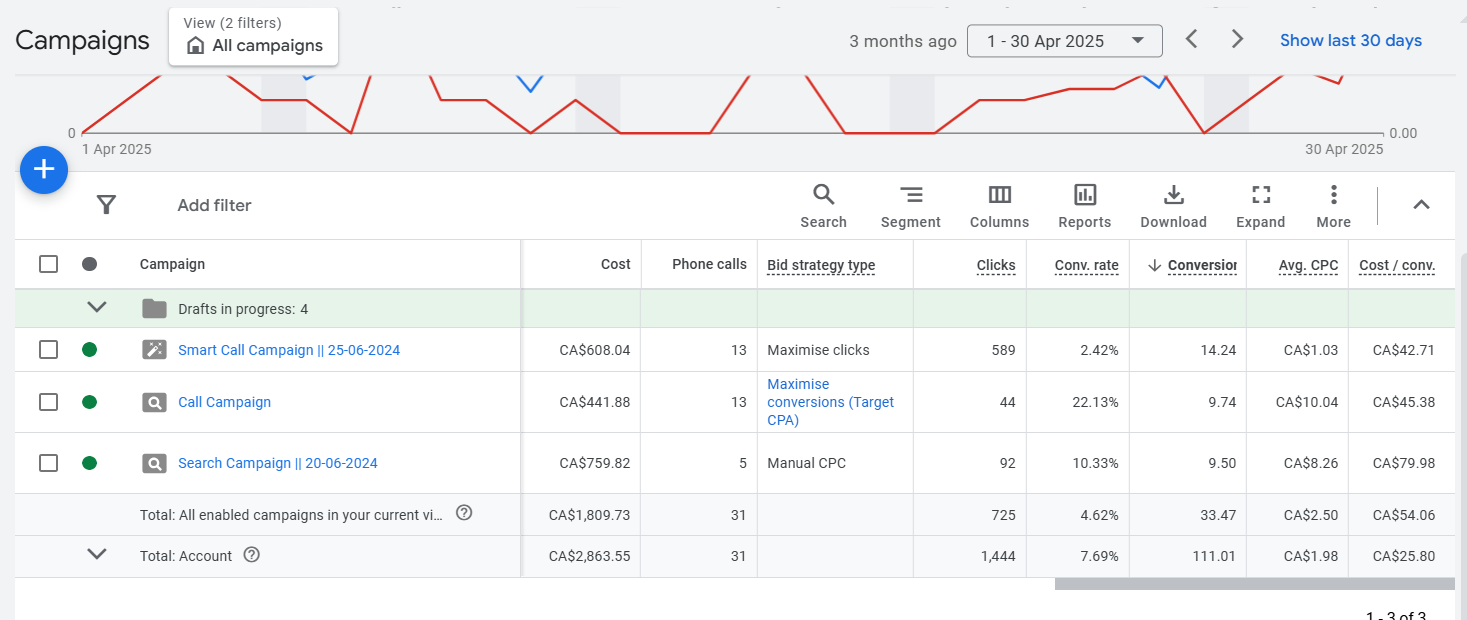Tick the Smart Call Campaign checkbox
The height and width of the screenshot is (620, 1467).
pyautogui.click(x=48, y=350)
